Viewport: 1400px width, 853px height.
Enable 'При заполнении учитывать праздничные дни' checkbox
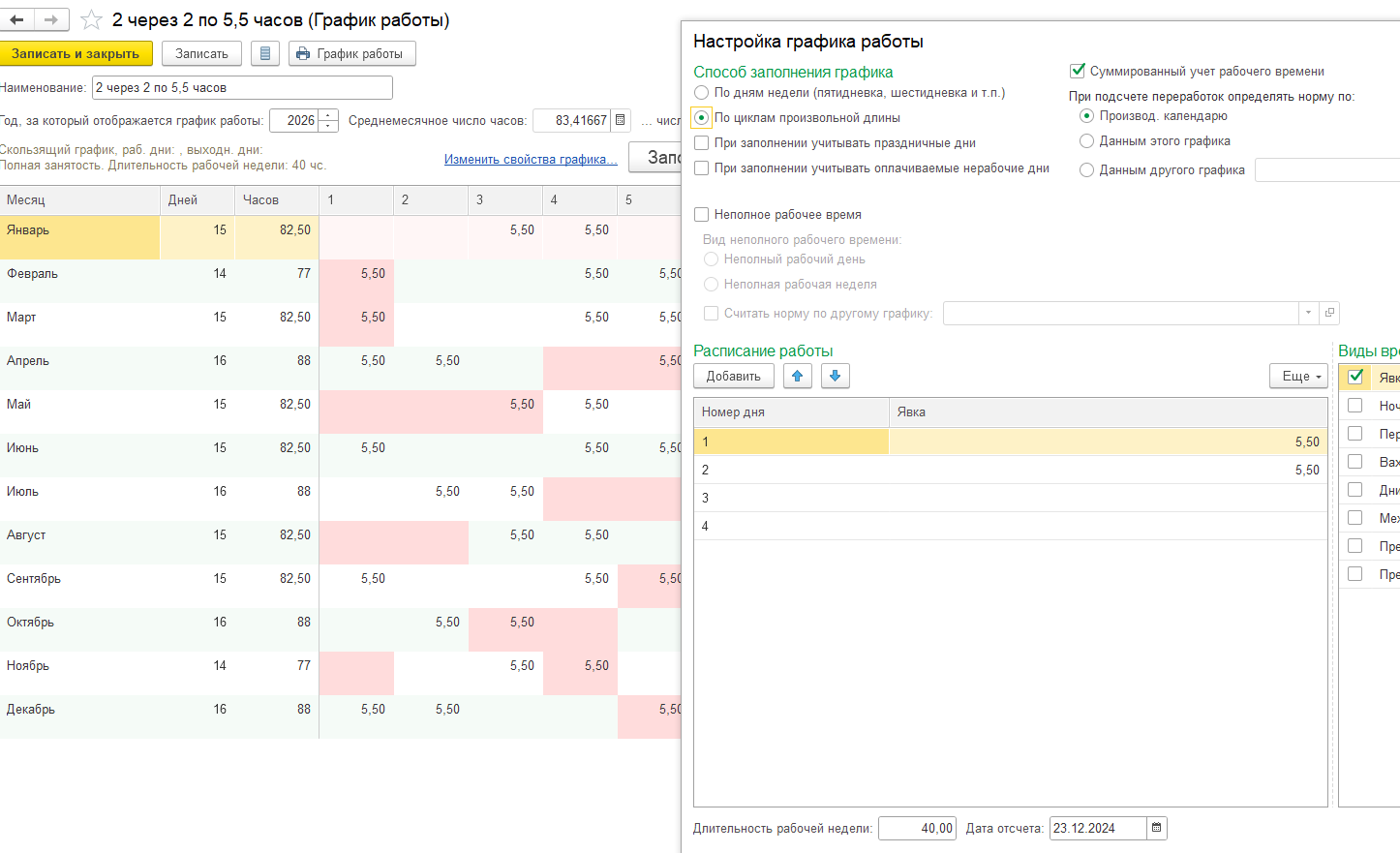pyautogui.click(x=702, y=143)
